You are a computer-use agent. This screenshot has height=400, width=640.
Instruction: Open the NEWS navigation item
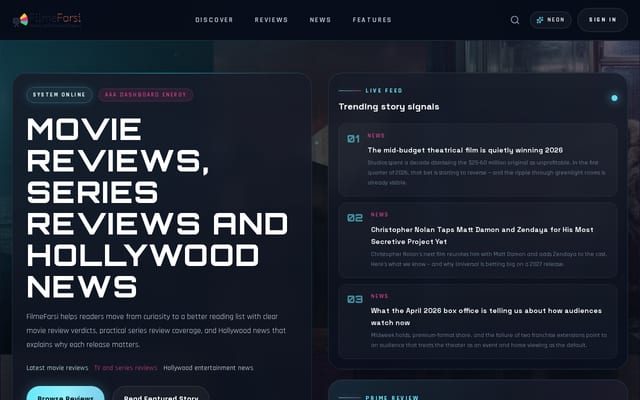click(320, 20)
